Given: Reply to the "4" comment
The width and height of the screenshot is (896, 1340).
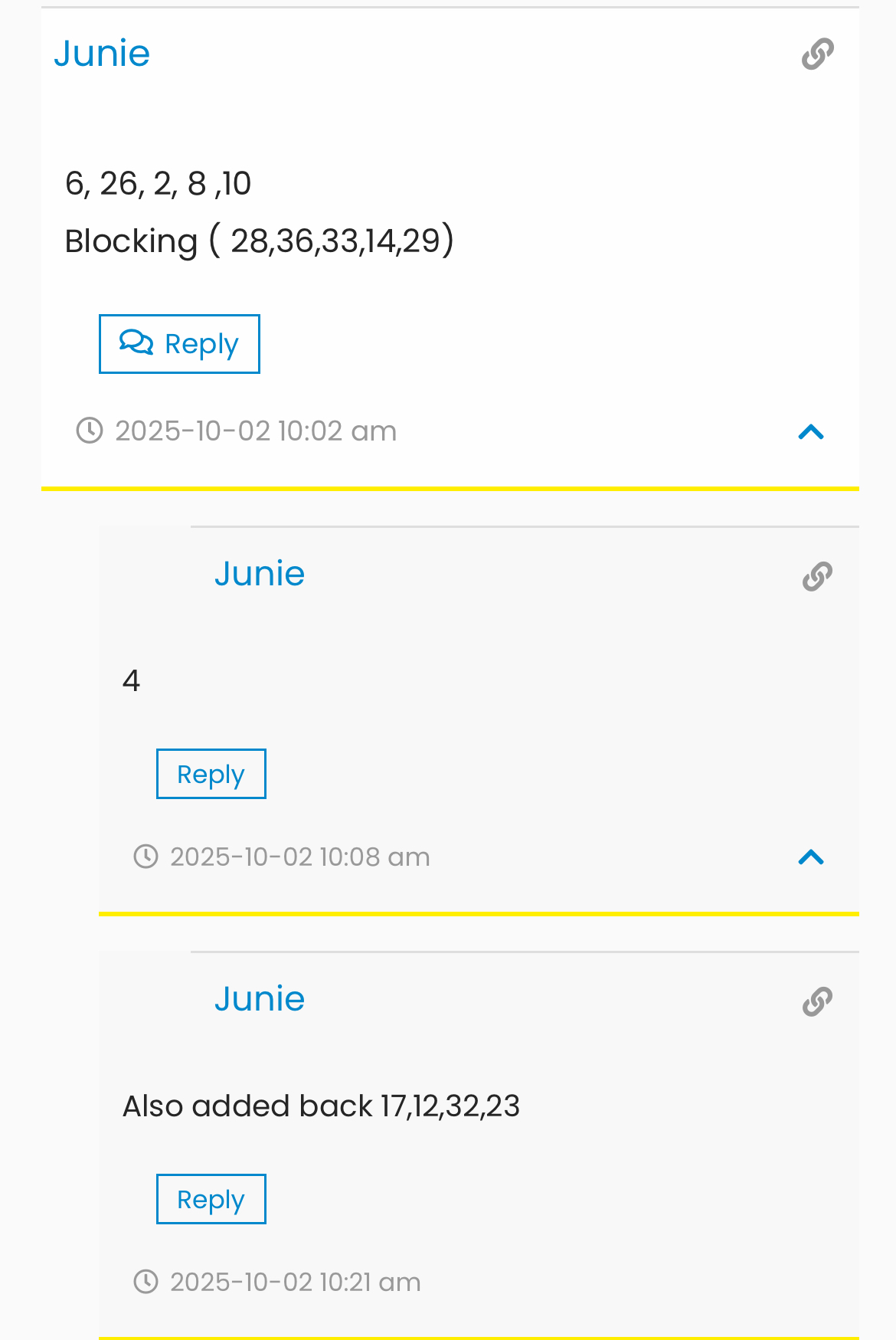Looking at the screenshot, I should pos(211,774).
